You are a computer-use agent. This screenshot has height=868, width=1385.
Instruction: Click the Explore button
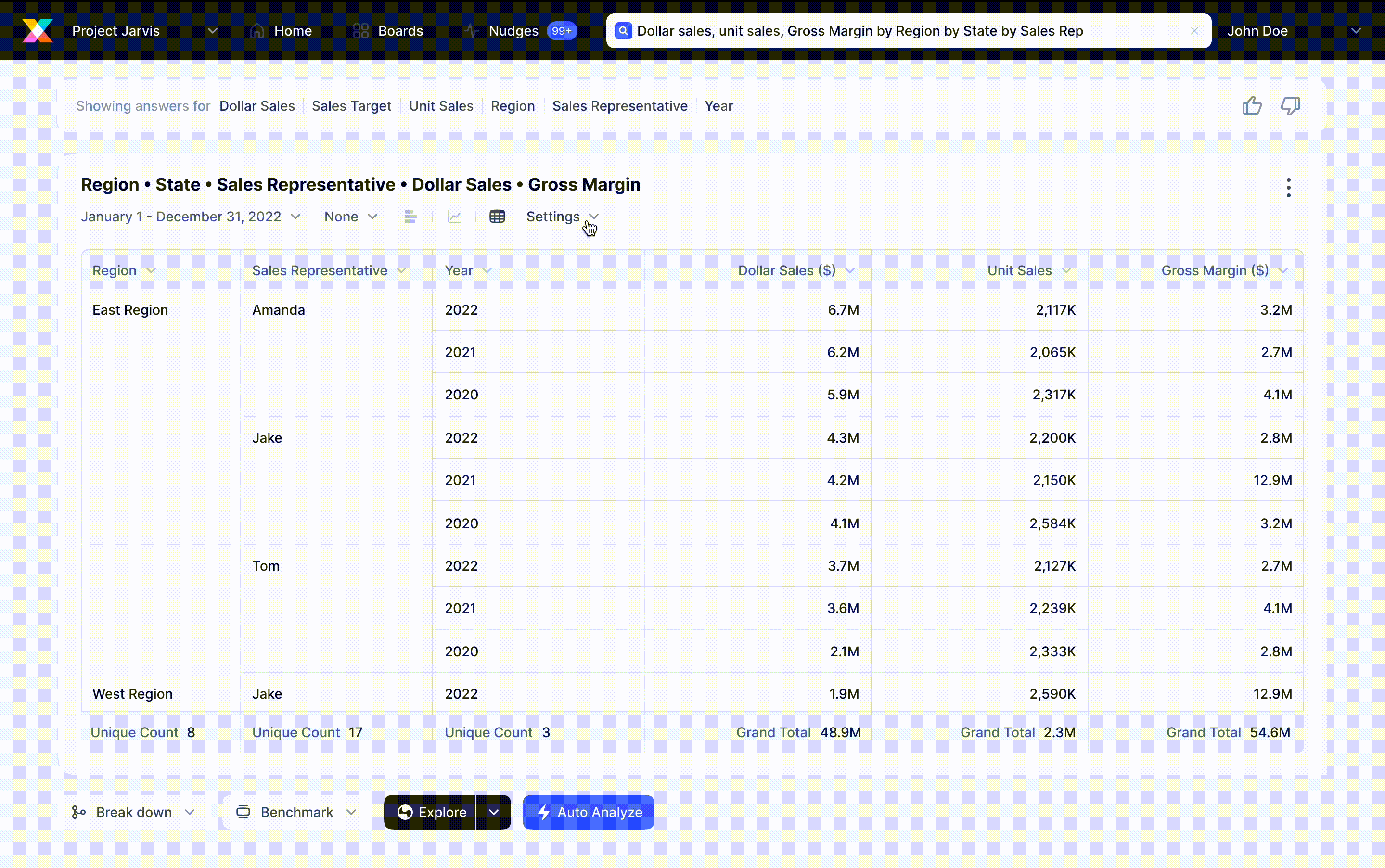[431, 812]
